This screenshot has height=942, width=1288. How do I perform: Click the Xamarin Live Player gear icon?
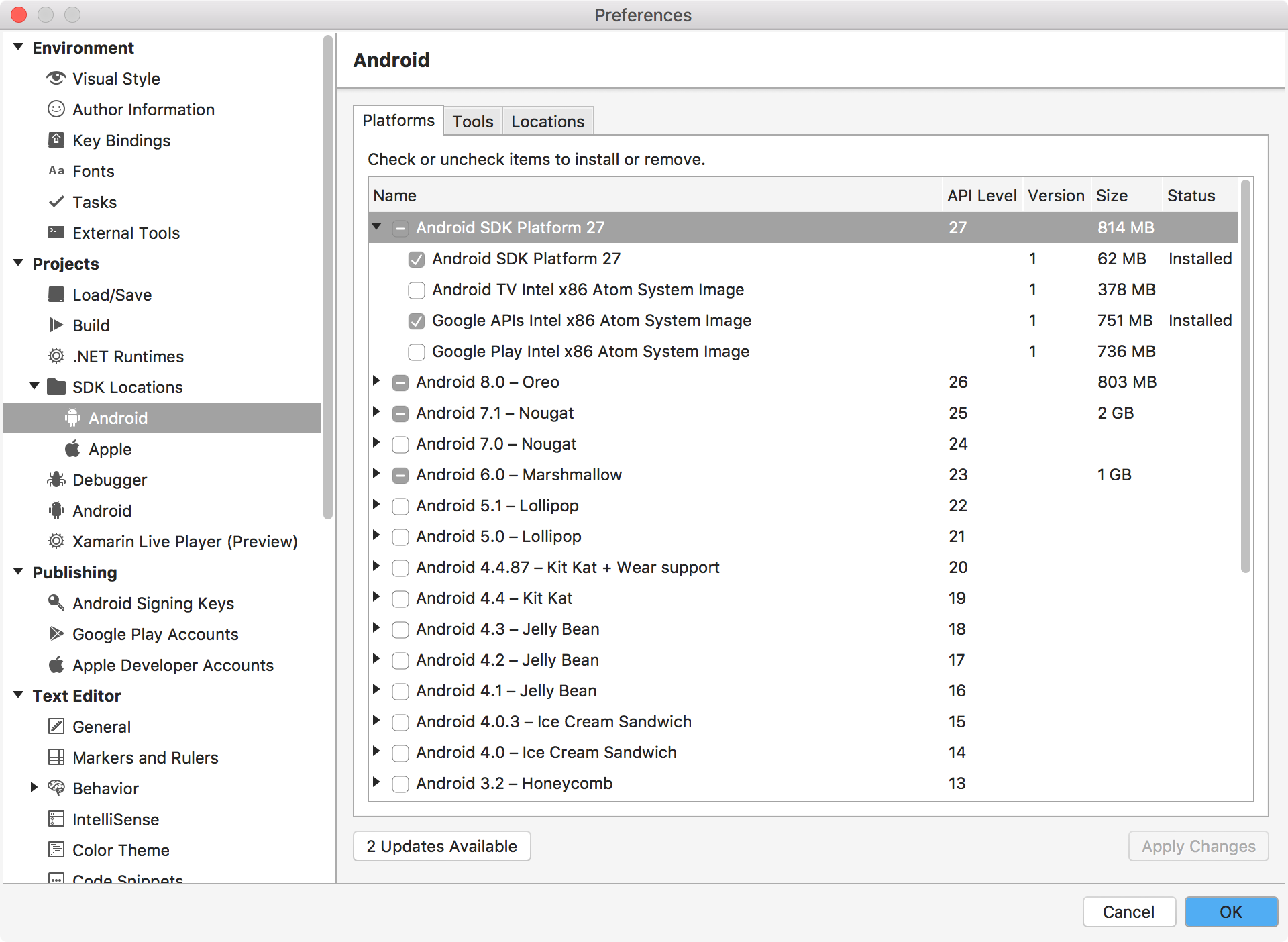click(x=56, y=541)
